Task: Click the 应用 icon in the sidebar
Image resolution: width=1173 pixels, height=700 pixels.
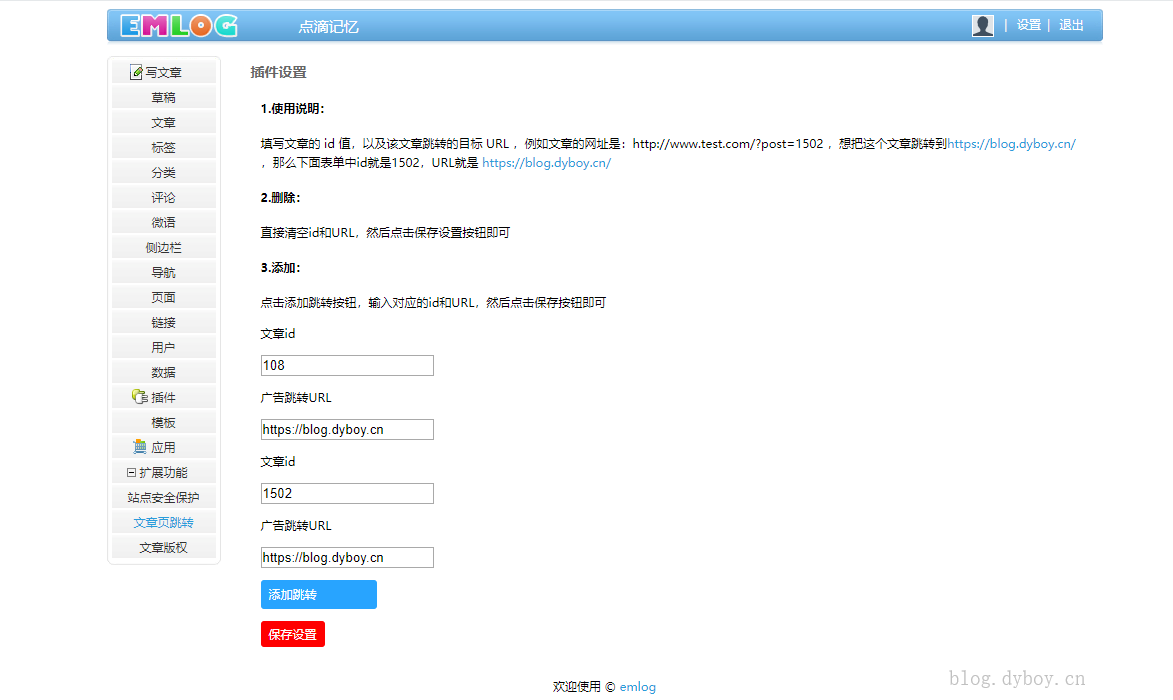Action: [142, 446]
